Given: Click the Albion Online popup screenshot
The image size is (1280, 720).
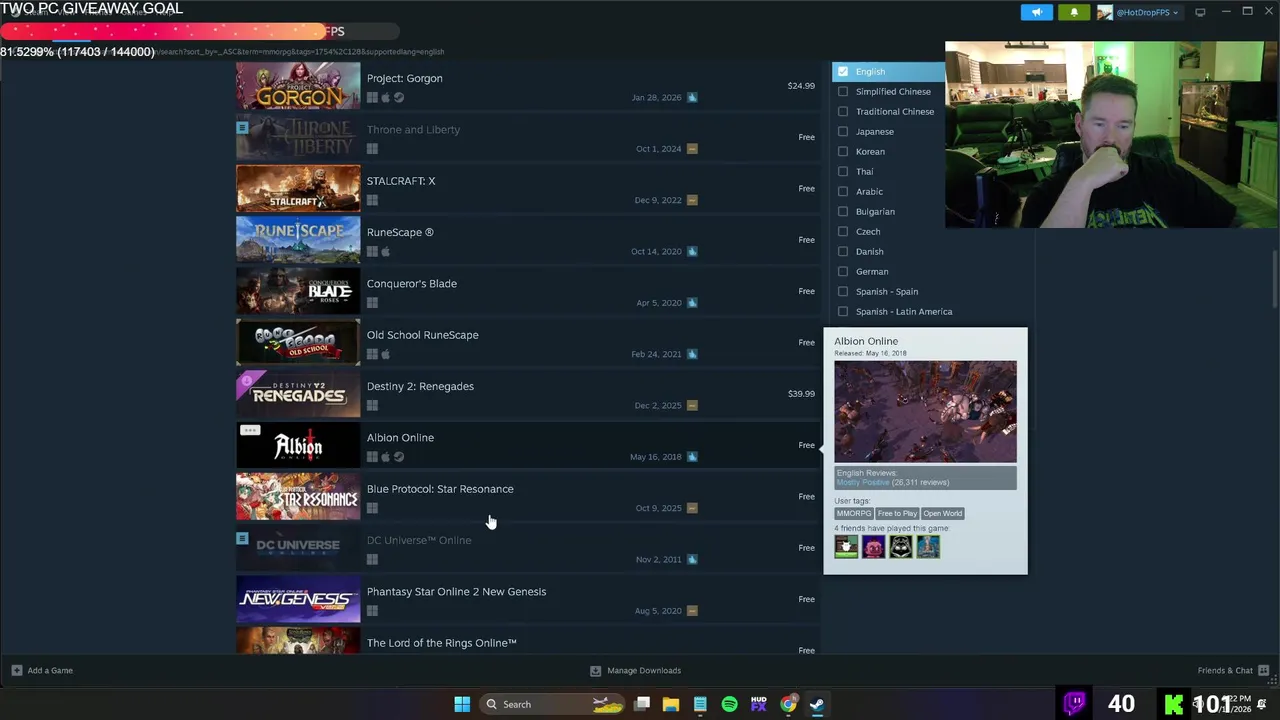Looking at the screenshot, I should click(x=925, y=412).
